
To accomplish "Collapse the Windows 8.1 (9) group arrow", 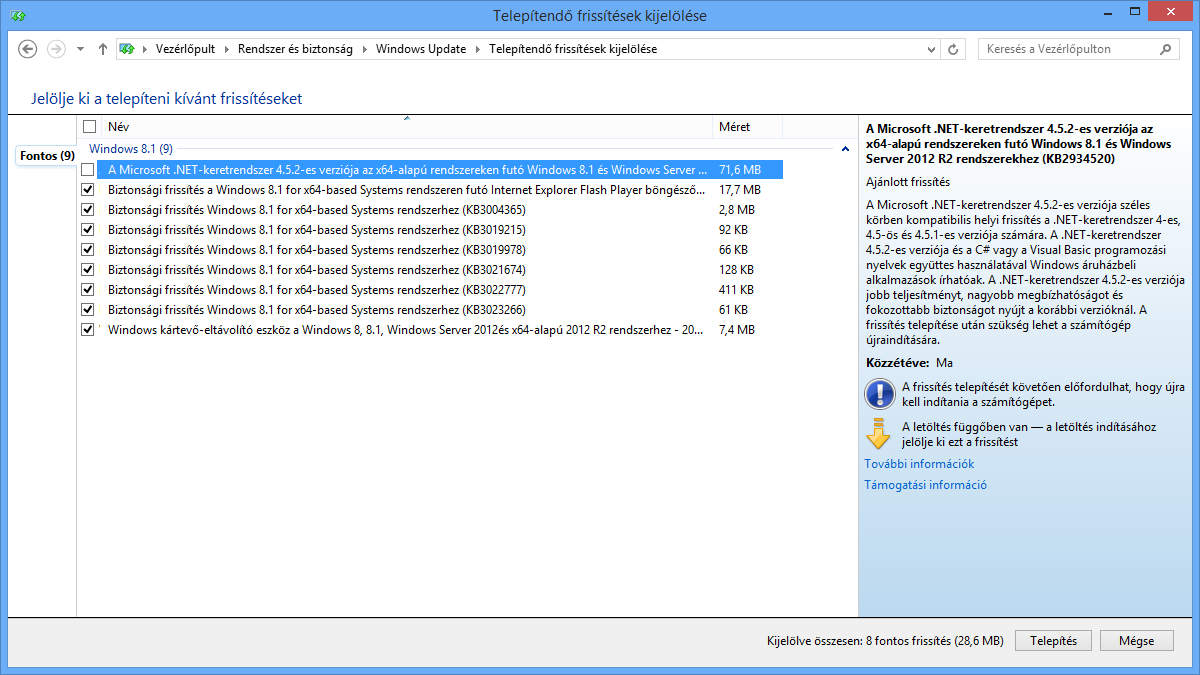I will [844, 149].
